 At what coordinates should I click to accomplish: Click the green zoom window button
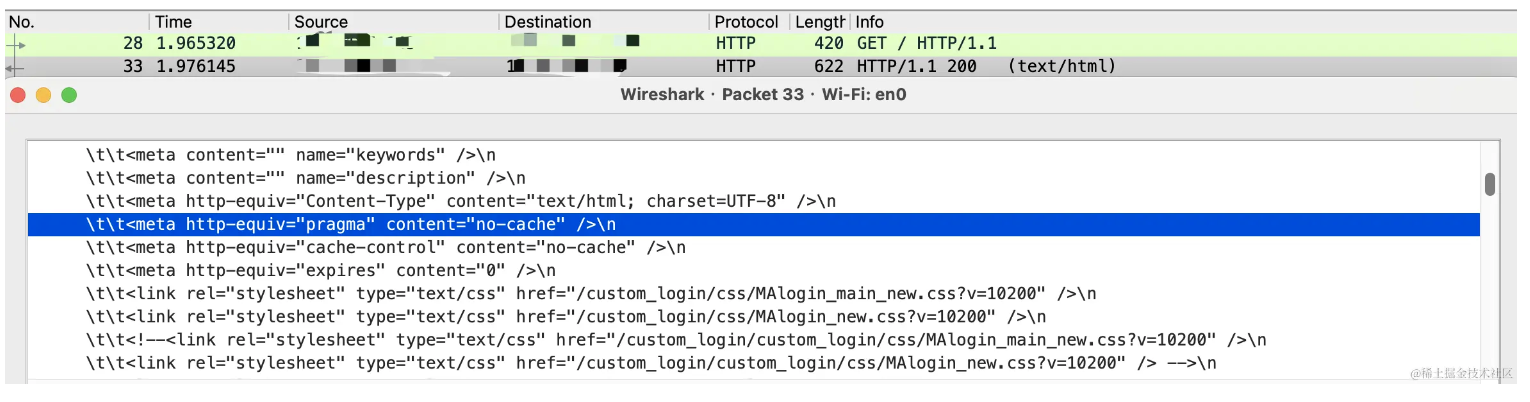[69, 95]
